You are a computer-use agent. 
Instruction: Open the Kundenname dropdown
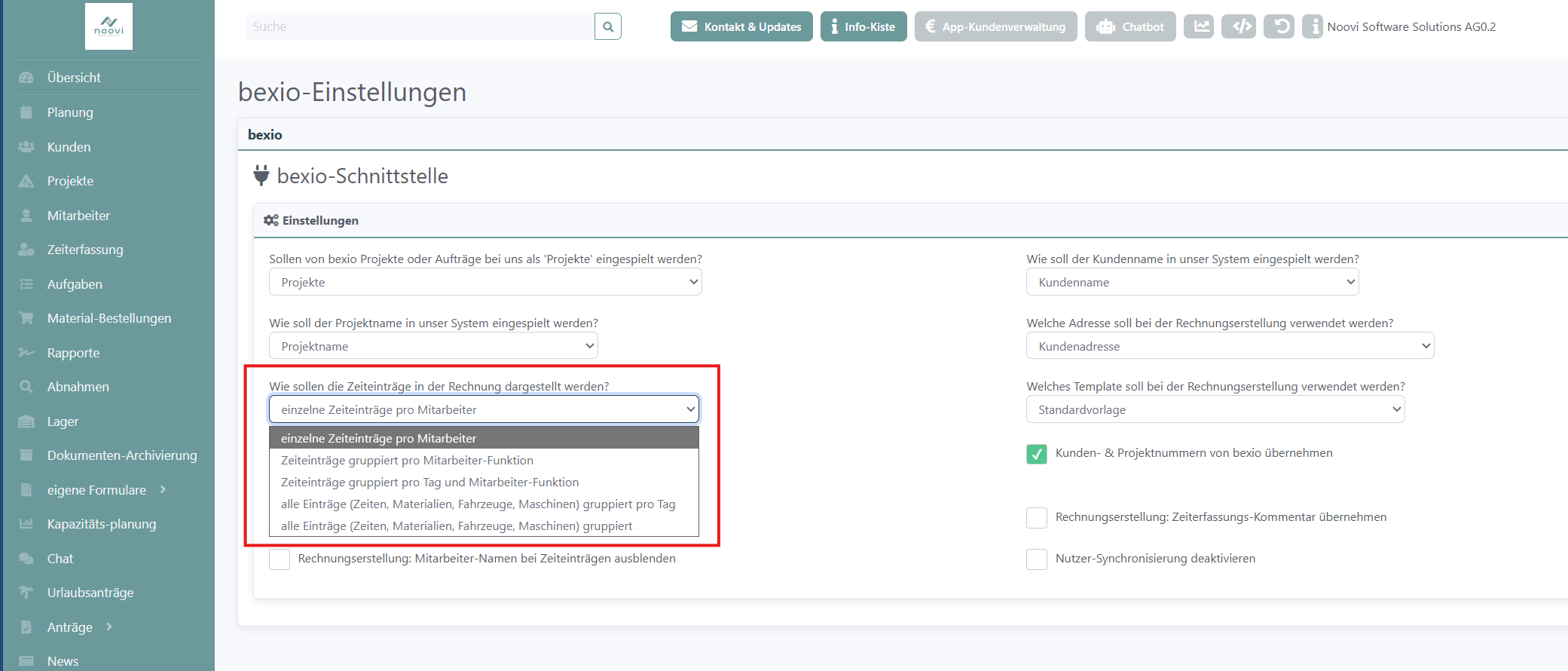click(x=1193, y=282)
